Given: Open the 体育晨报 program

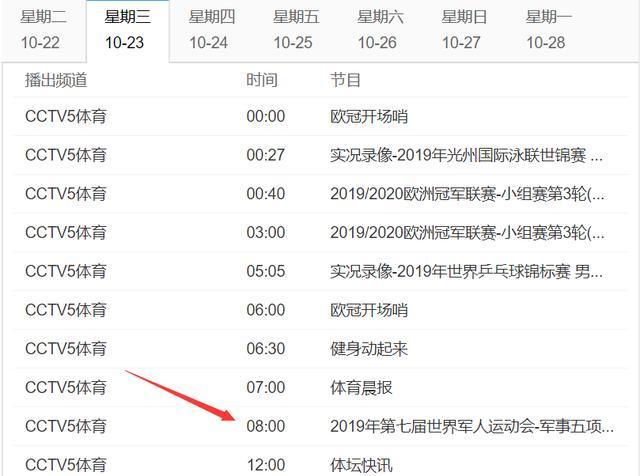Looking at the screenshot, I should 361,387.
